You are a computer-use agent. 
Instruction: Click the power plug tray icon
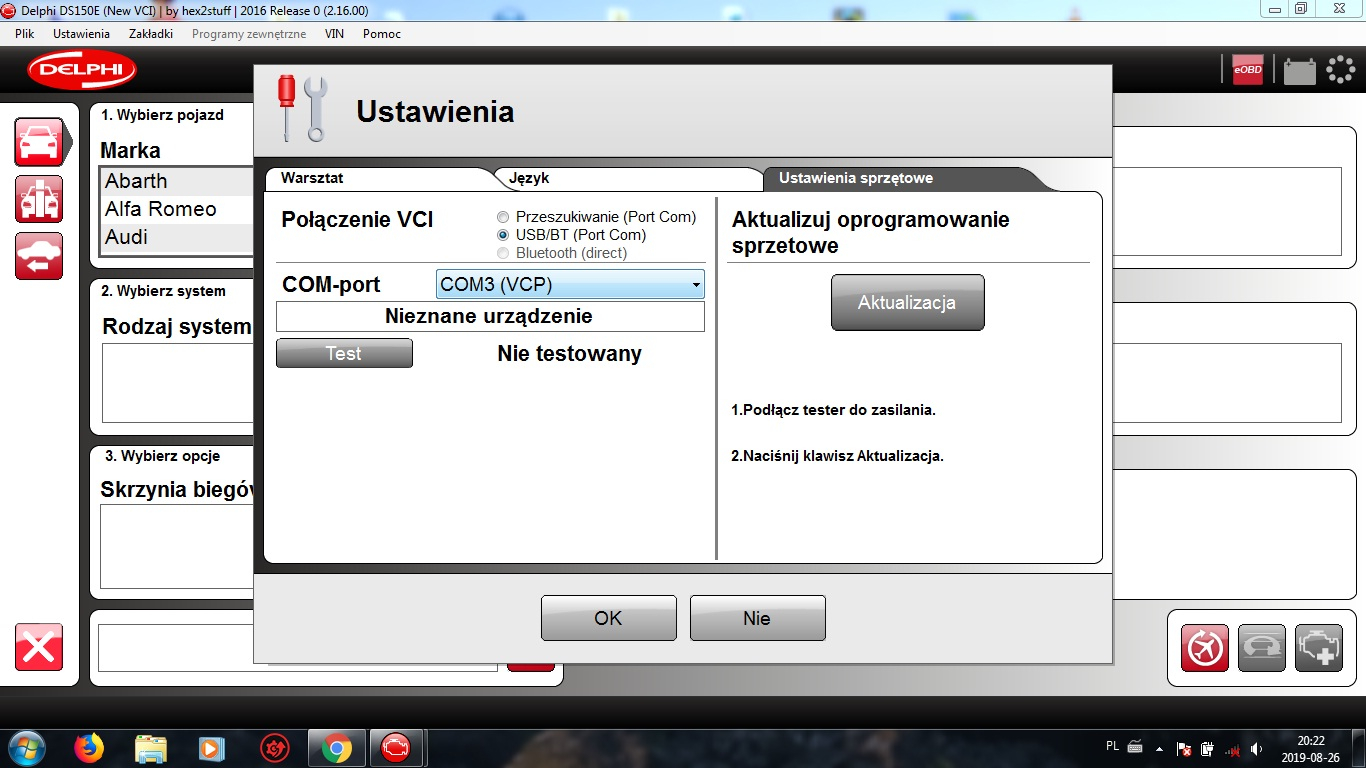point(1208,748)
